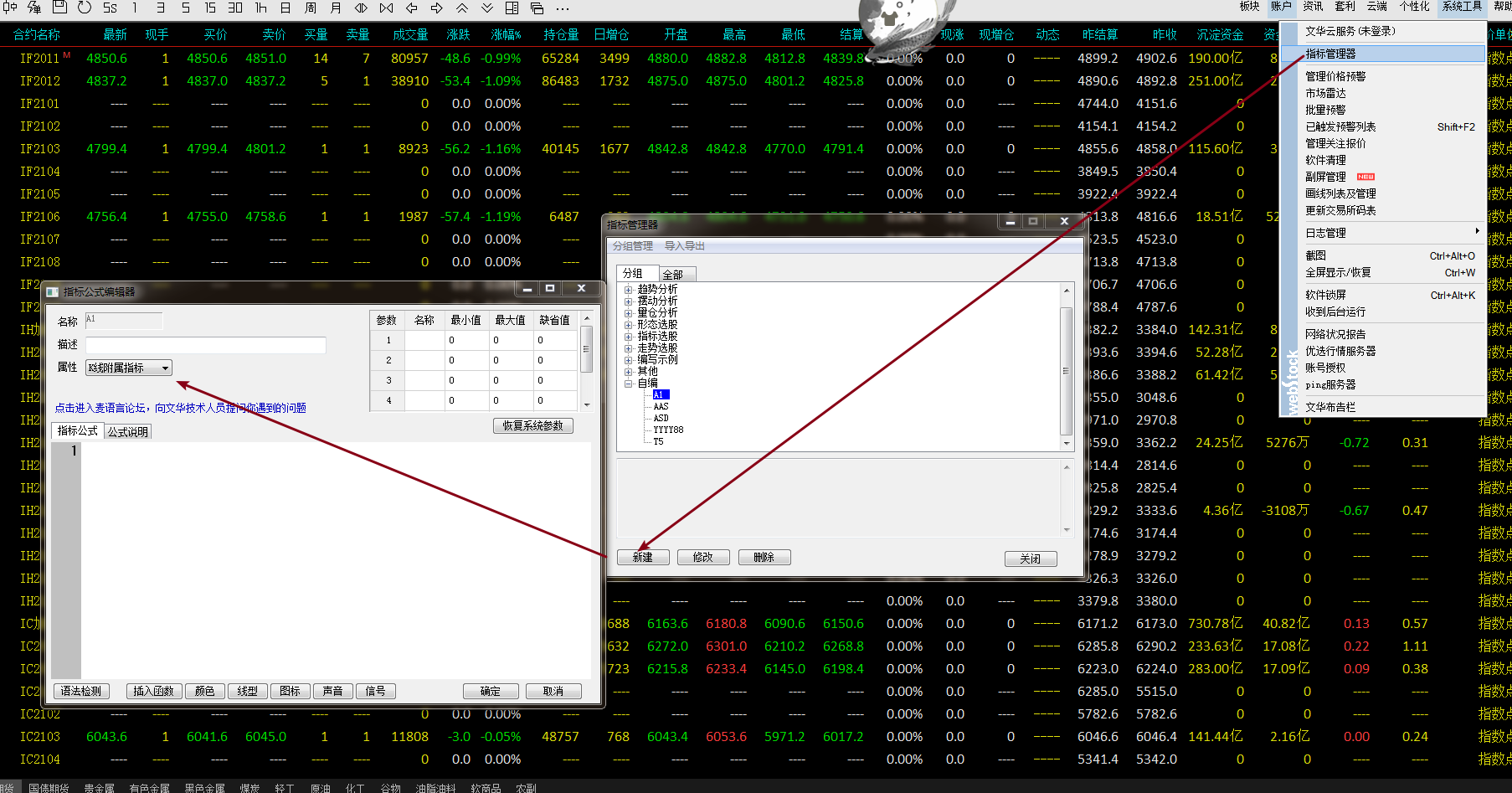
Task: Click the left arrow navigation icon
Action: pos(412,8)
